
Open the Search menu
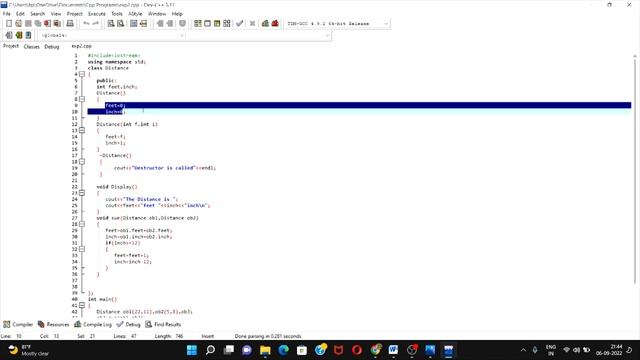pos(38,14)
